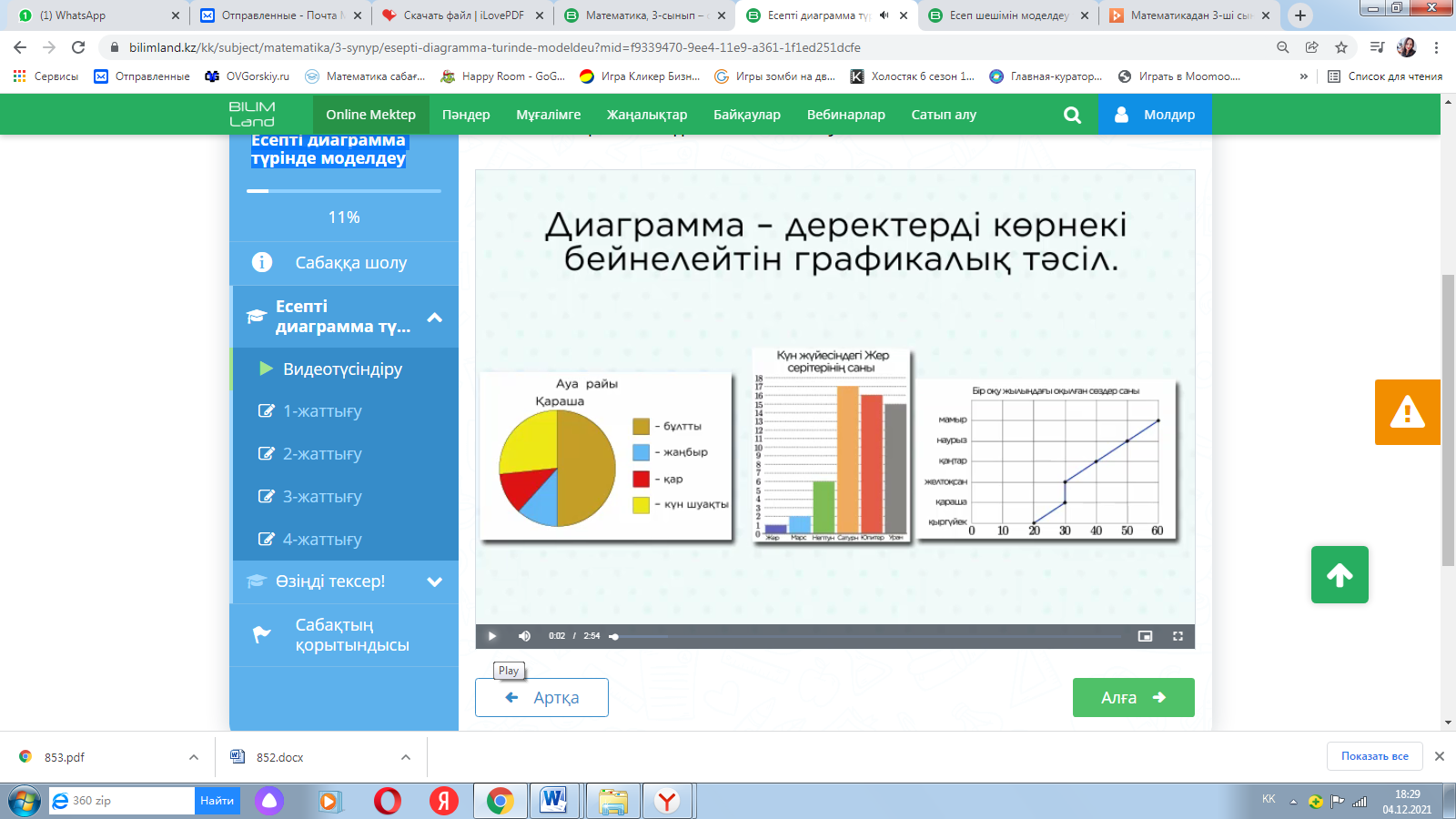Mute the video volume speaker icon
The height and width of the screenshot is (819, 1456).
[x=524, y=636]
